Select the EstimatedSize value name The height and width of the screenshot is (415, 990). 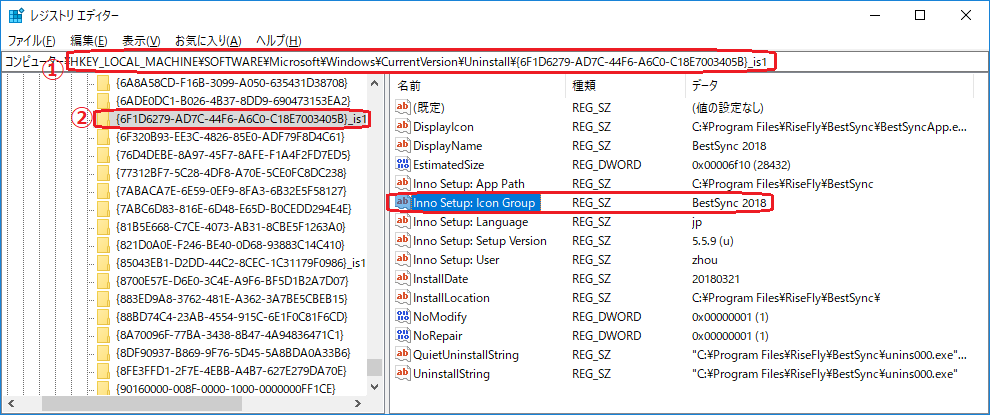[449, 164]
